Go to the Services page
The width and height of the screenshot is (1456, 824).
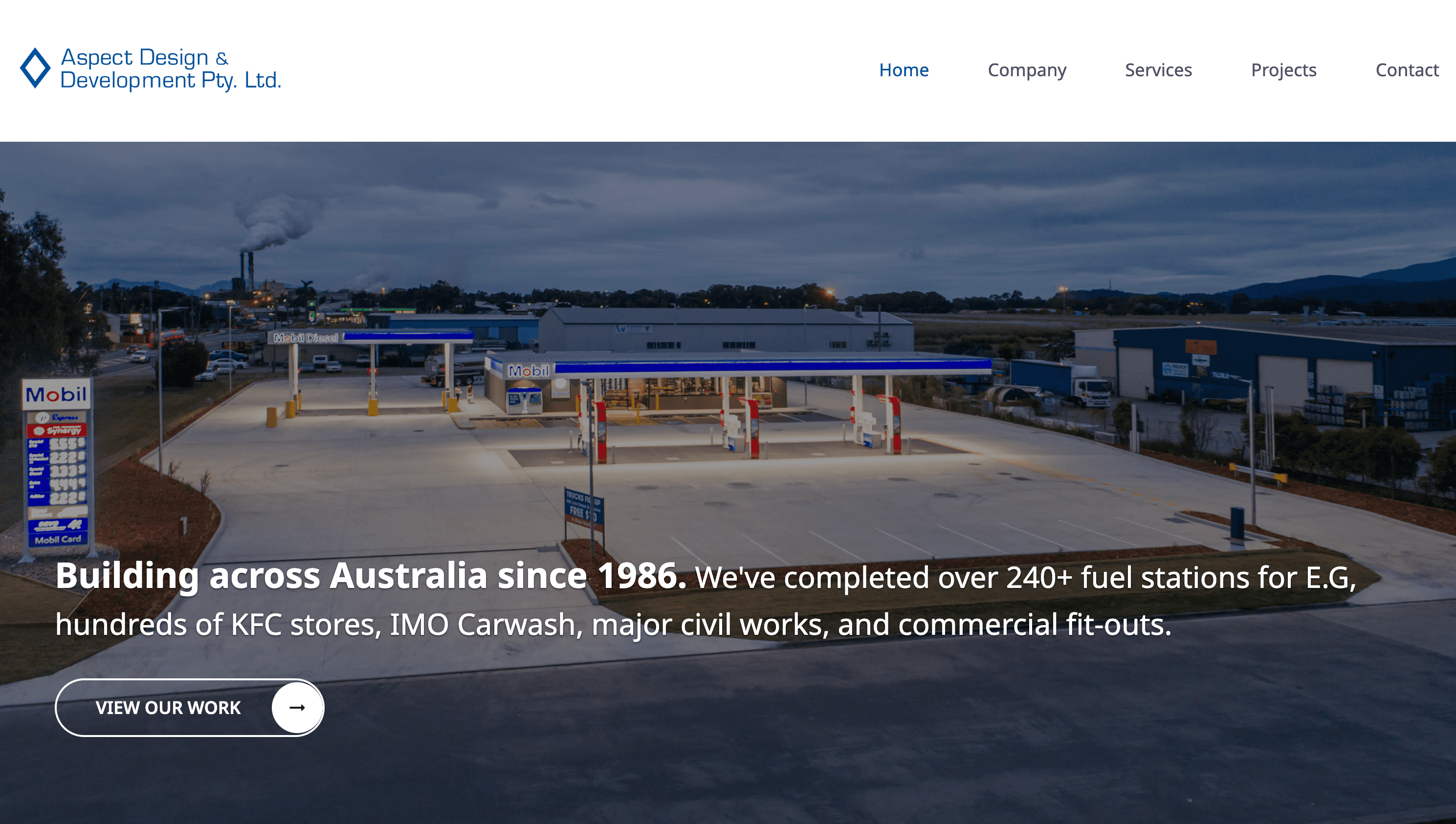1158,70
